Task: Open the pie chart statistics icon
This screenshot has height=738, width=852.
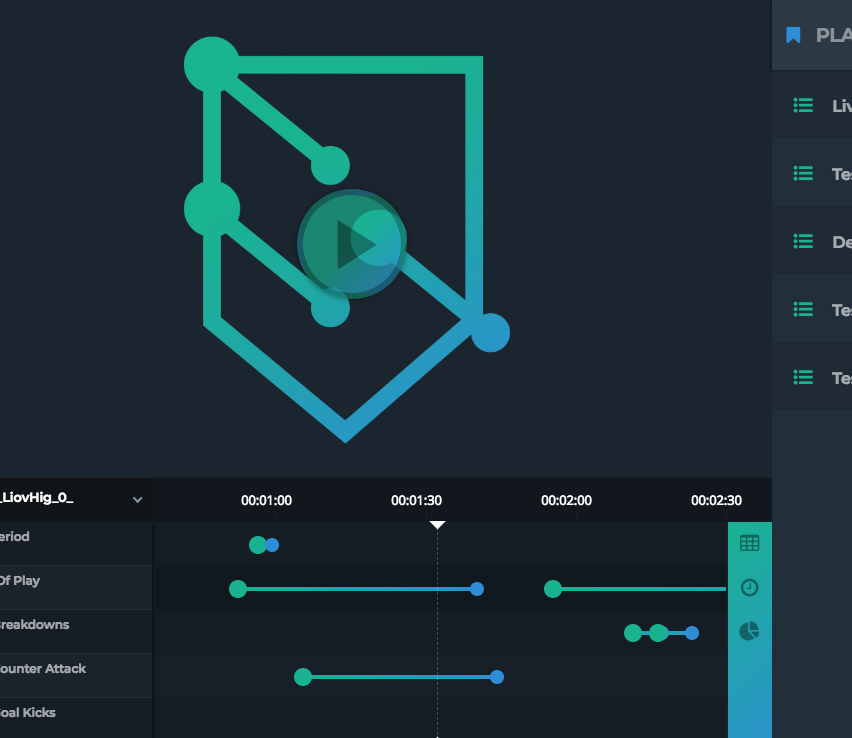Action: (749, 631)
